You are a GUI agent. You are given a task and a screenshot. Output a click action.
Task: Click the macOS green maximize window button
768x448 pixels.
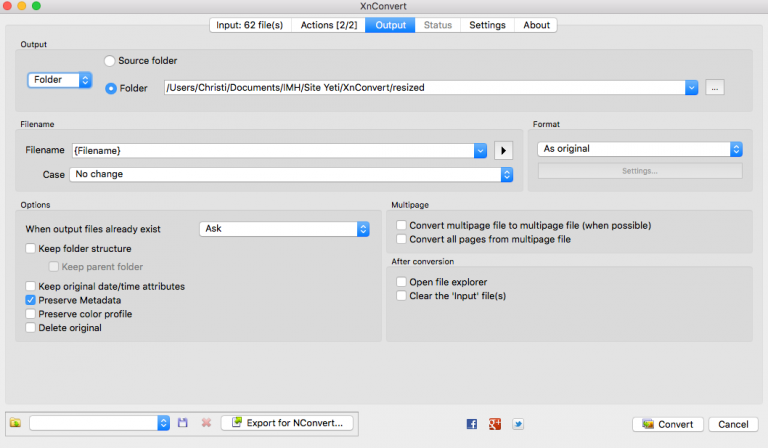point(36,6)
